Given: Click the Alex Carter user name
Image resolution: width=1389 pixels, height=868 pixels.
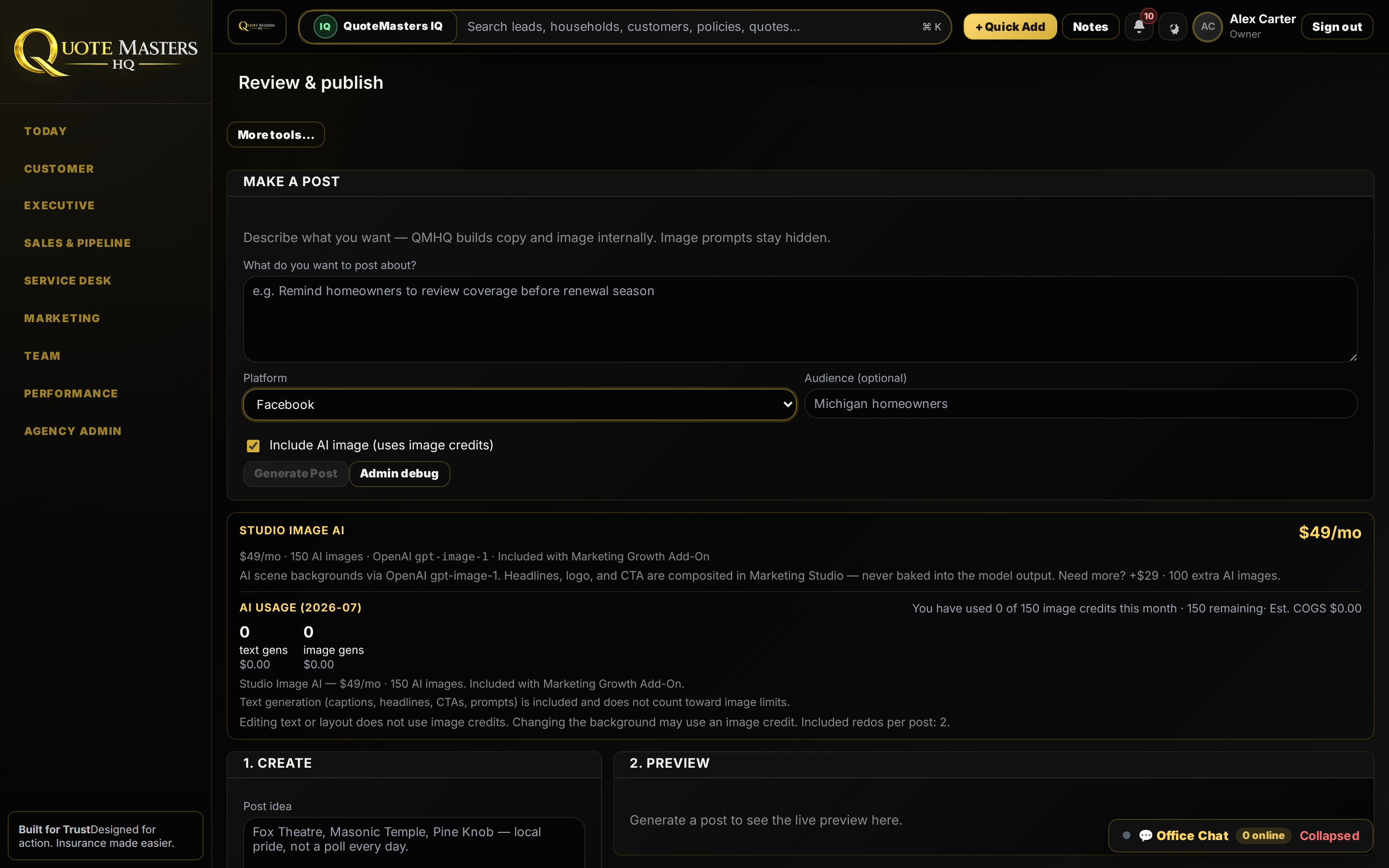Looking at the screenshot, I should [1262, 19].
